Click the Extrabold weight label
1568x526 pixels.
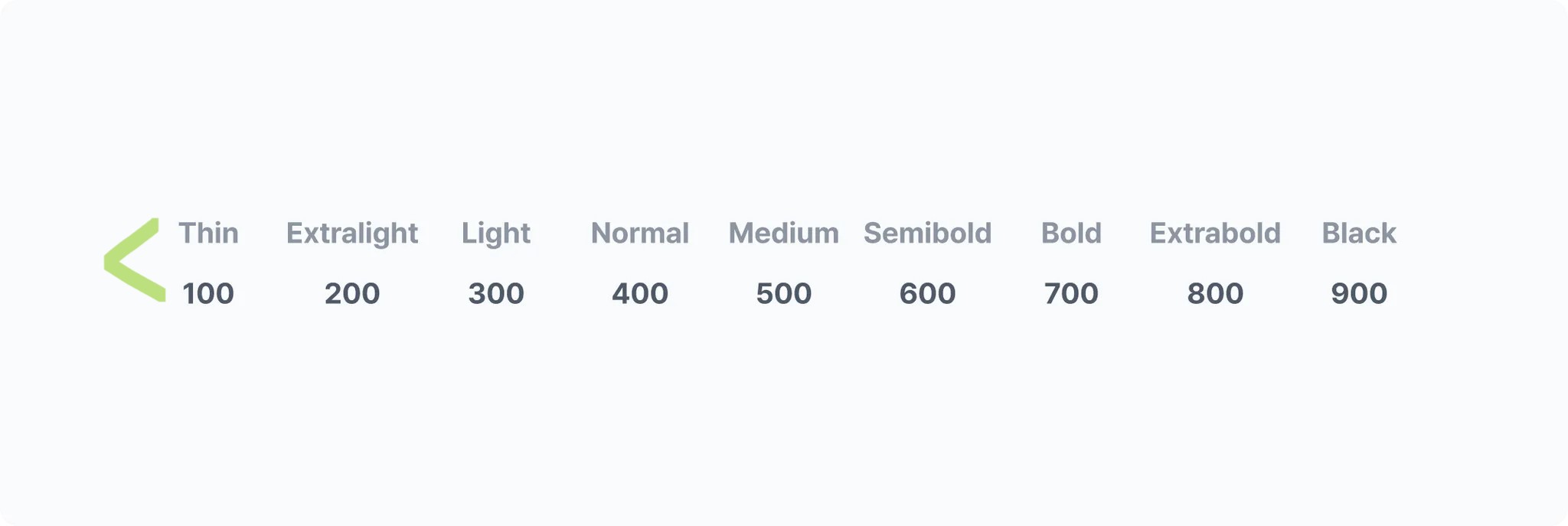click(x=1215, y=233)
